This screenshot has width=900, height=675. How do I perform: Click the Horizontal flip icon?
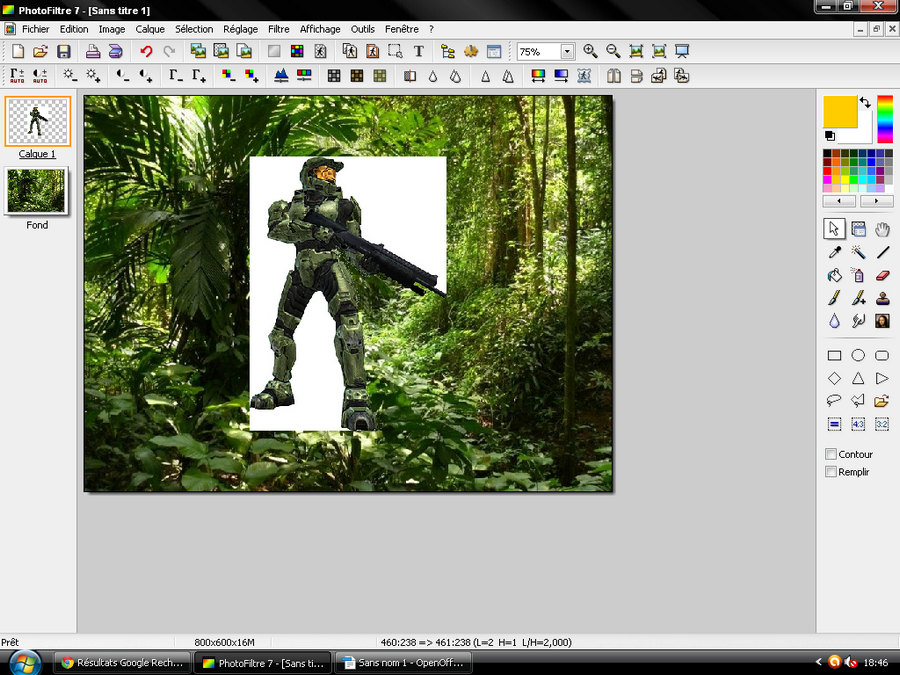pyautogui.click(x=614, y=76)
